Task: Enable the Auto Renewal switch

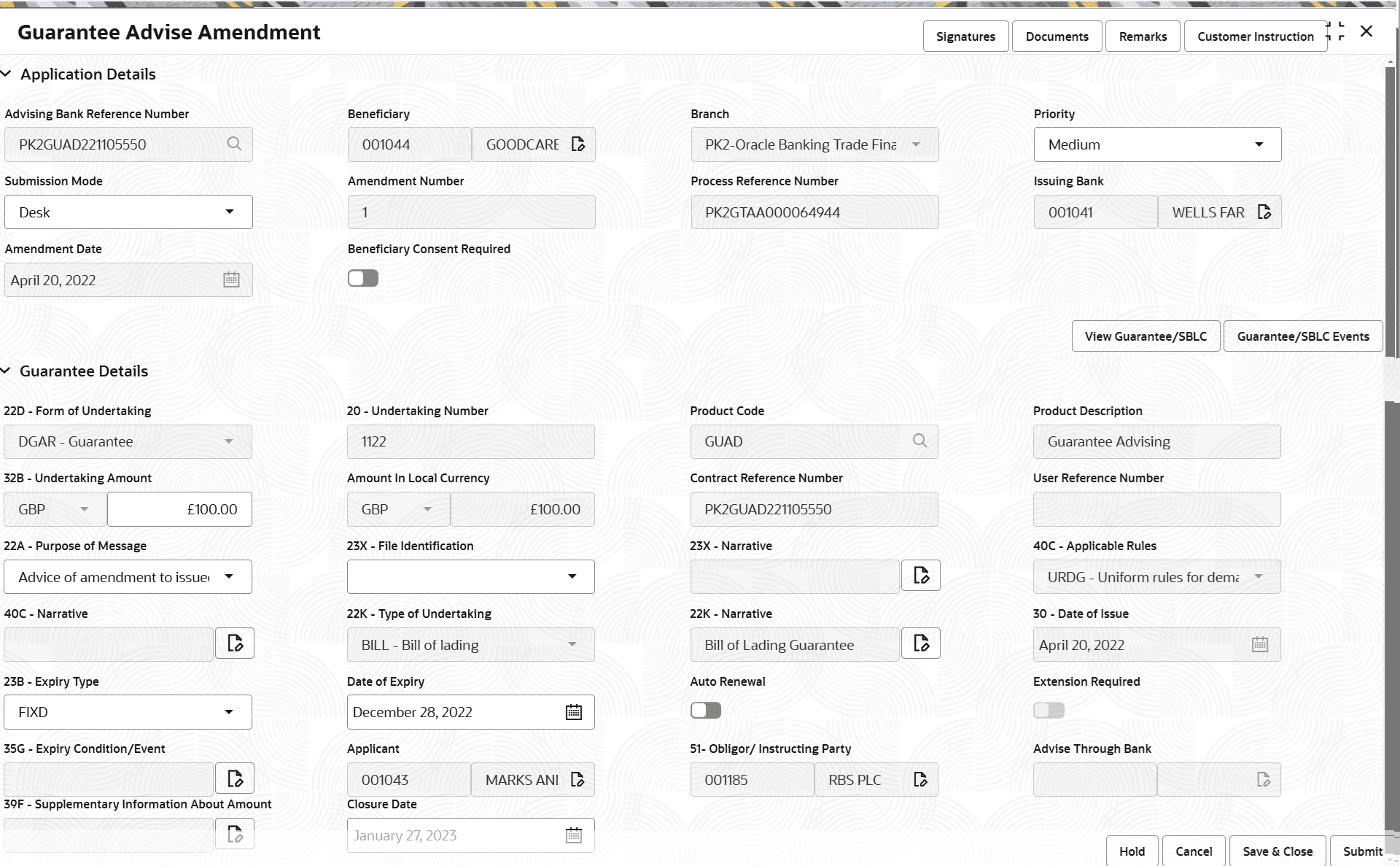Action: click(706, 710)
